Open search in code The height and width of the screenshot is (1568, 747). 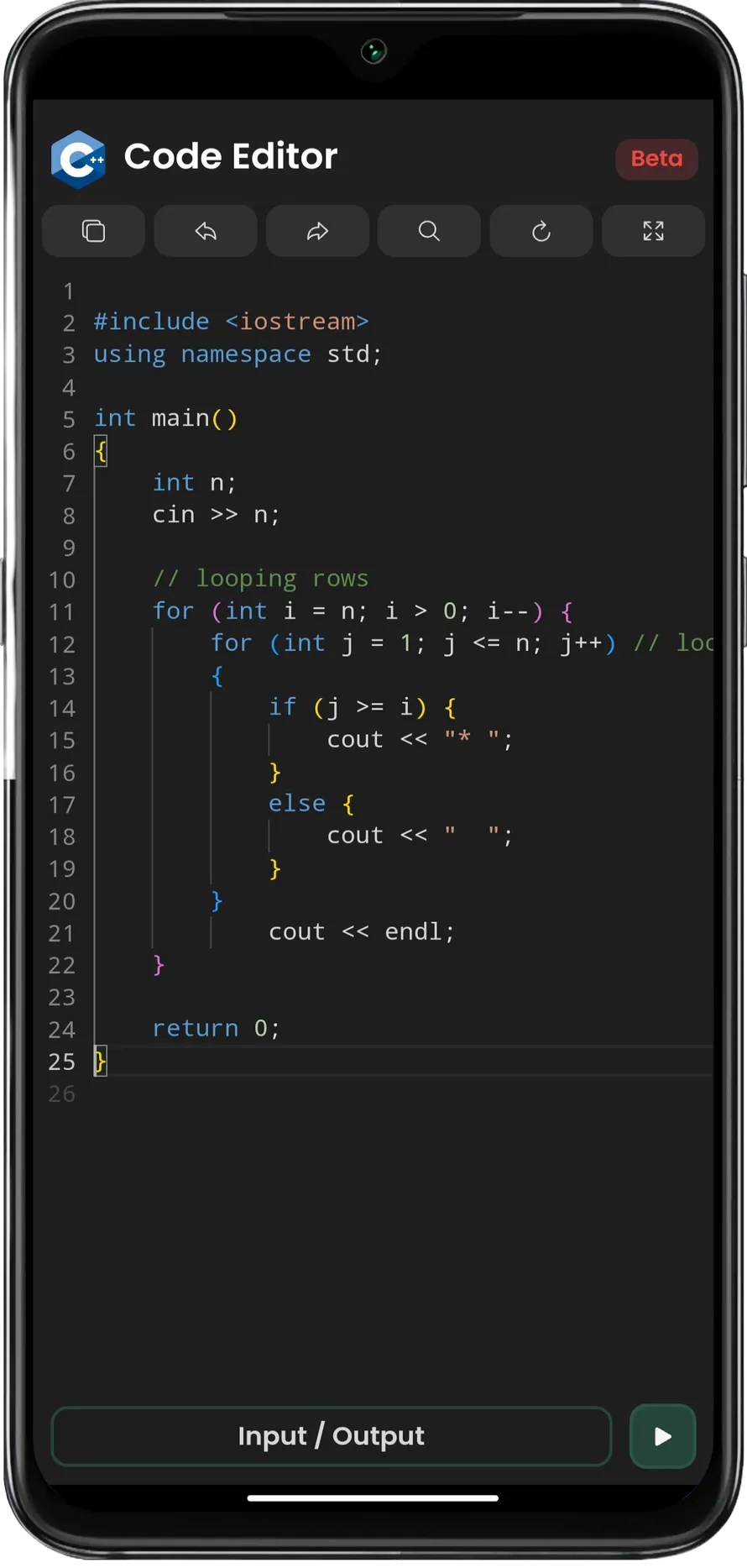pos(429,231)
